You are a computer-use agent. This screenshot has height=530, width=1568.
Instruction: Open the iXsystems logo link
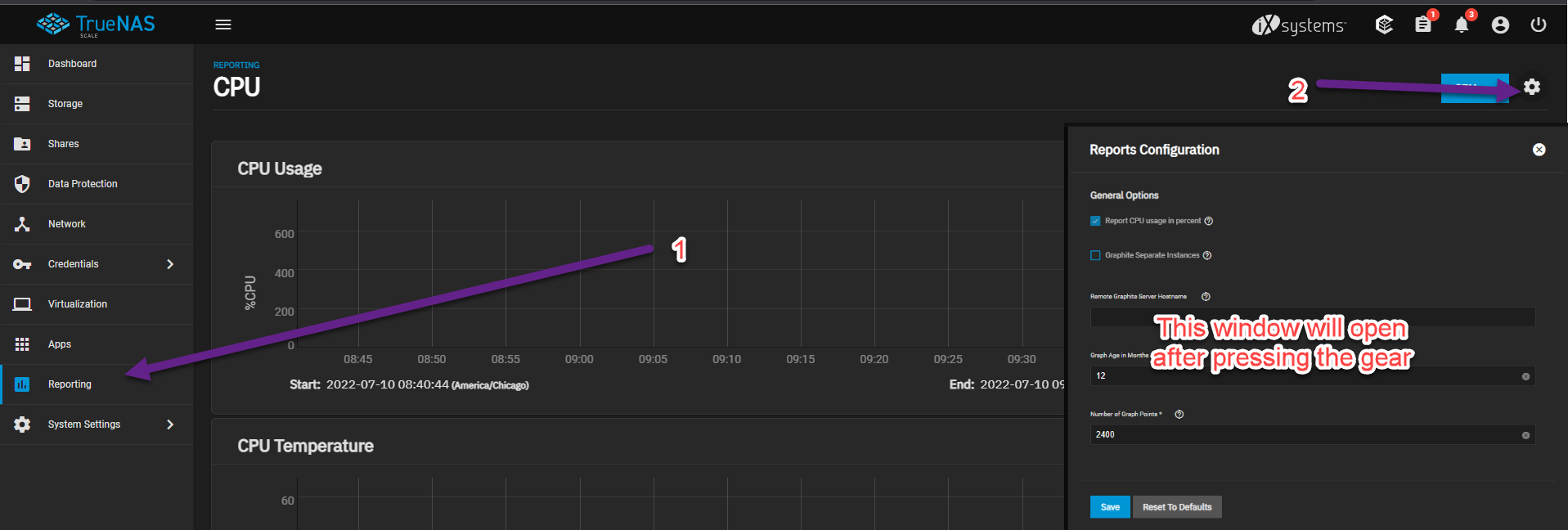1298,25
